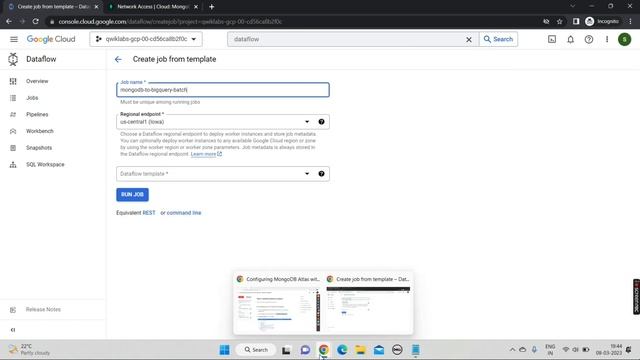Open the command line link
Screen dimensions: 640x360
184,213
